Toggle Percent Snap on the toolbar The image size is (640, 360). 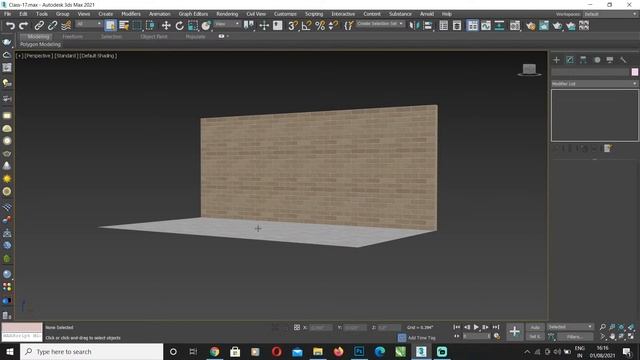[x=320, y=26]
